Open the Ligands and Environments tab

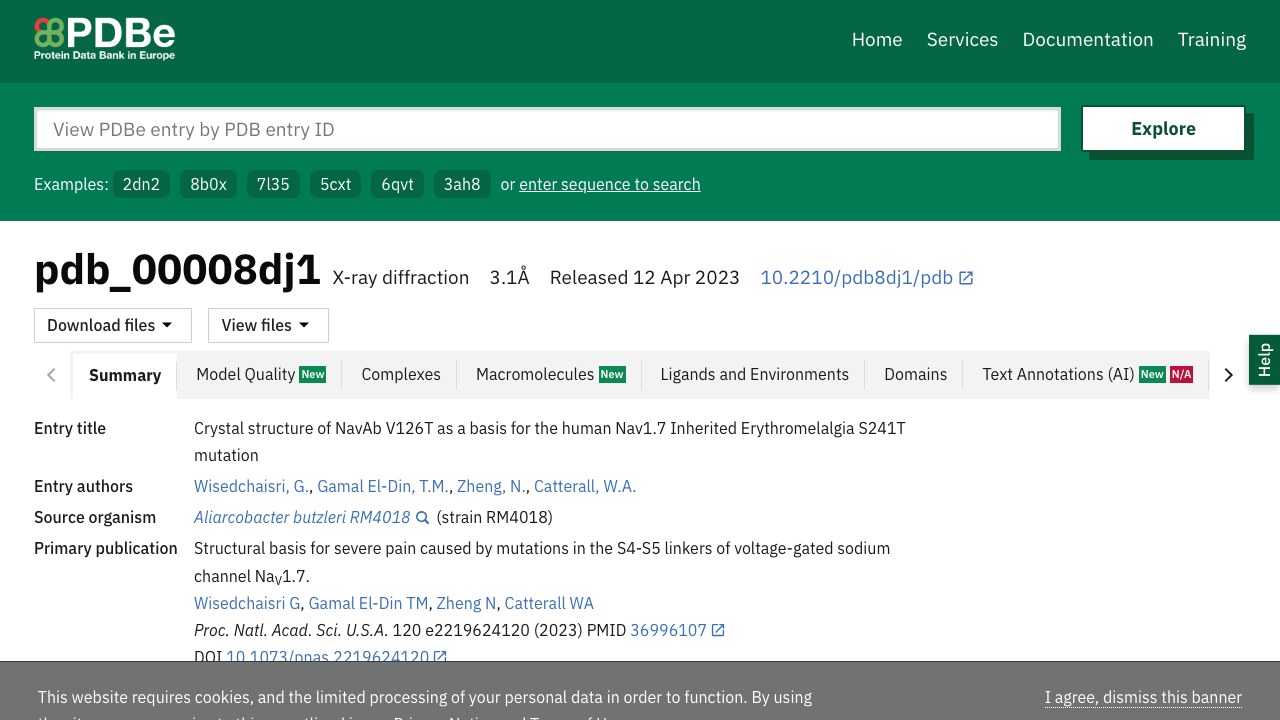coord(754,374)
